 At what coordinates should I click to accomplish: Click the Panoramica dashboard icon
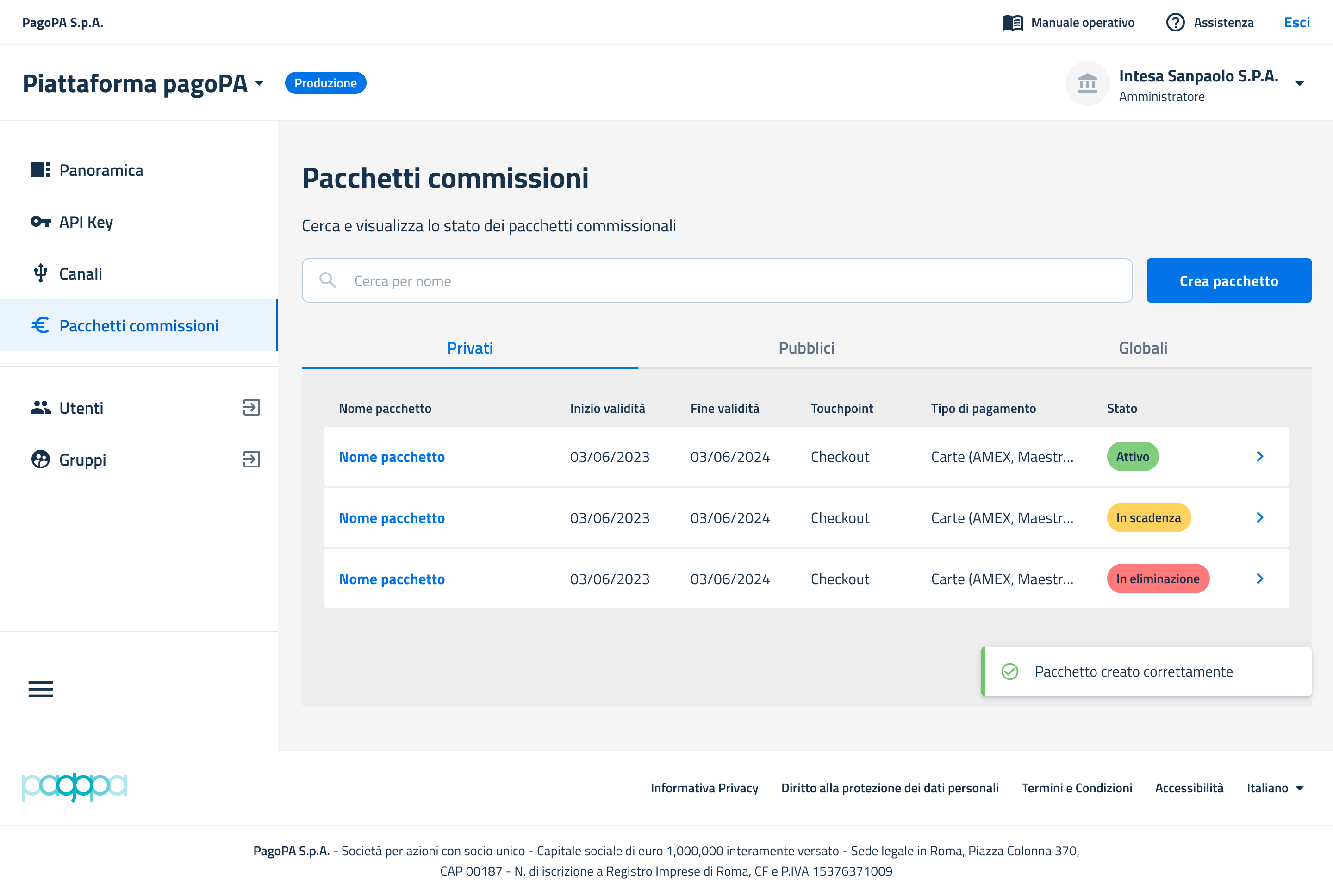(x=41, y=170)
